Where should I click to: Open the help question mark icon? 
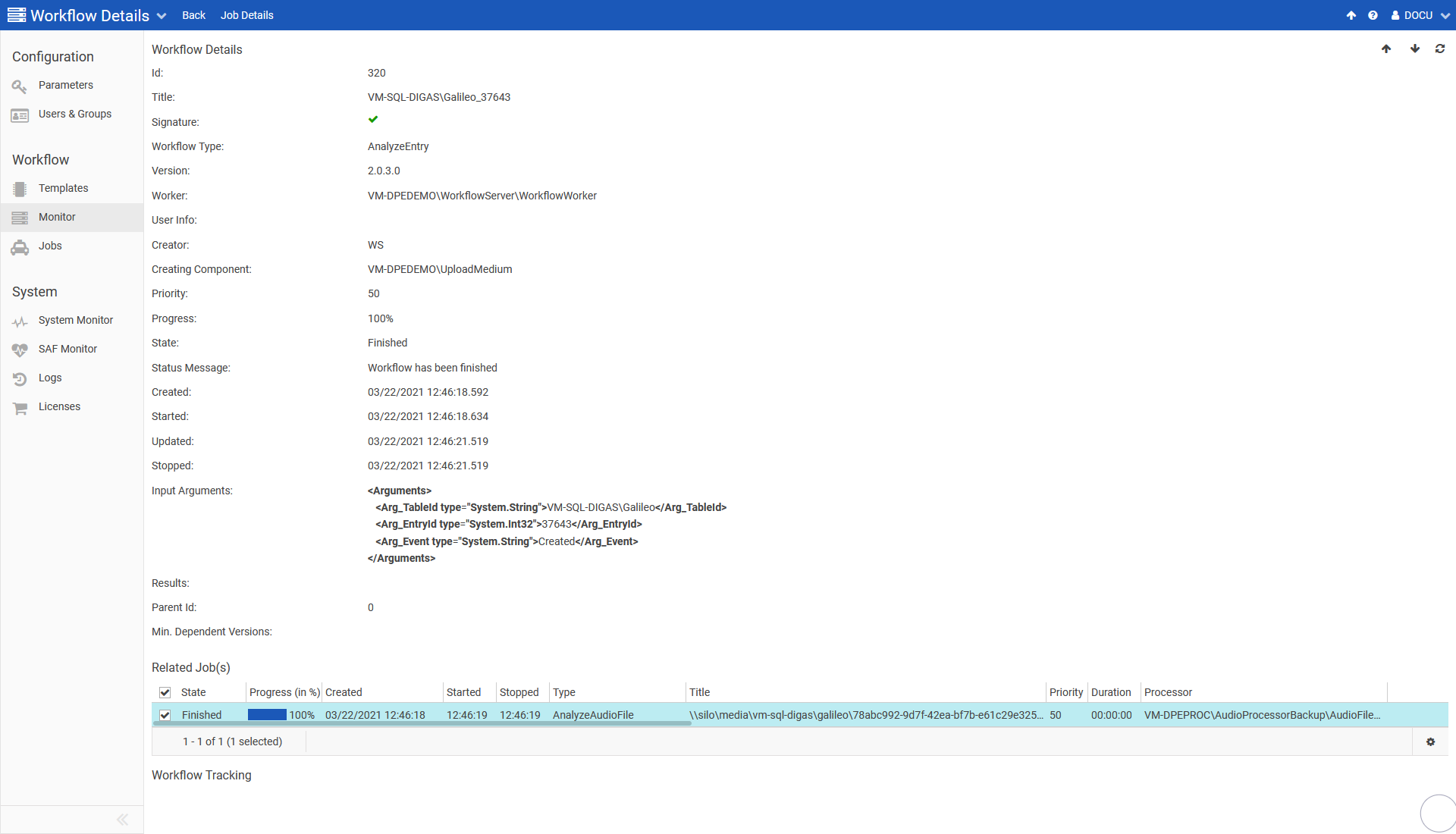tap(1373, 15)
